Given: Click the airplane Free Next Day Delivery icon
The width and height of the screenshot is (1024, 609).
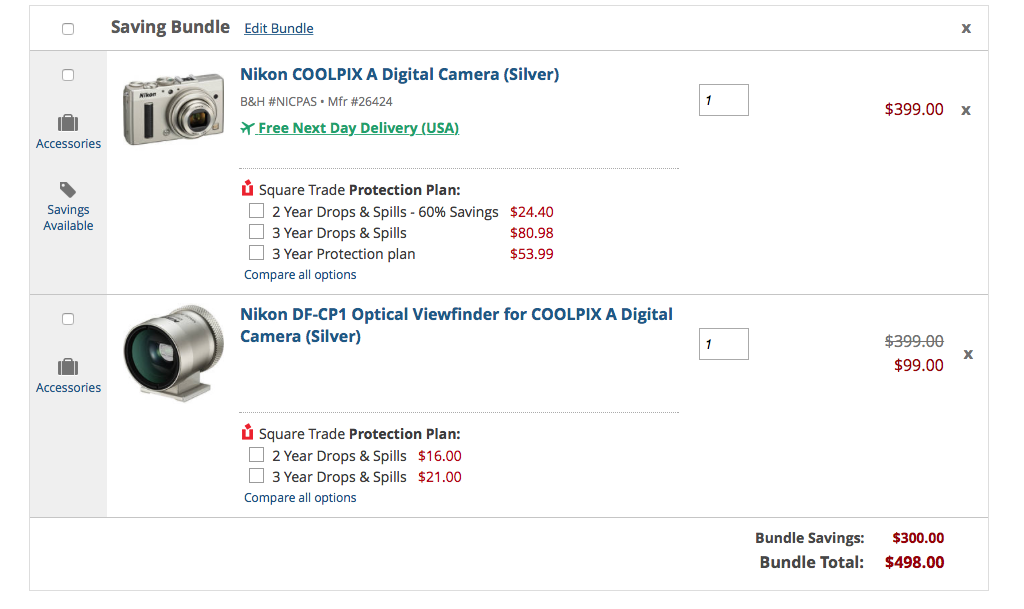Looking at the screenshot, I should pyautogui.click(x=247, y=128).
